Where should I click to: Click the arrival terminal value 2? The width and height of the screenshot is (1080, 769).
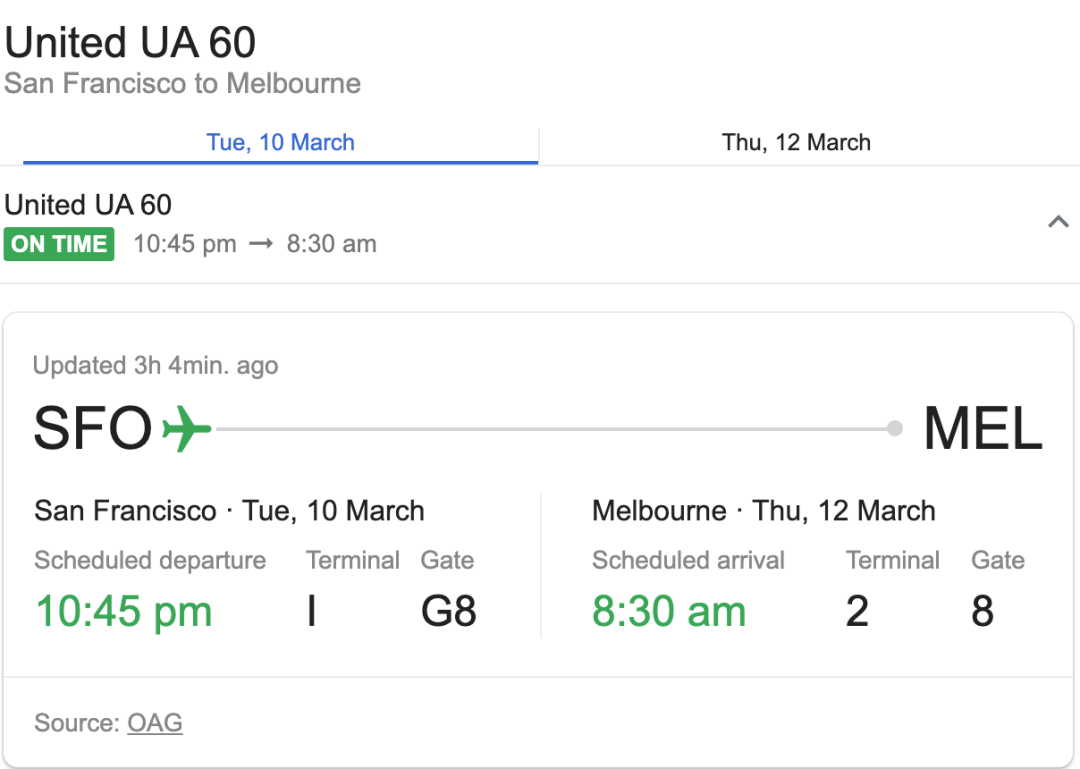[x=858, y=611]
